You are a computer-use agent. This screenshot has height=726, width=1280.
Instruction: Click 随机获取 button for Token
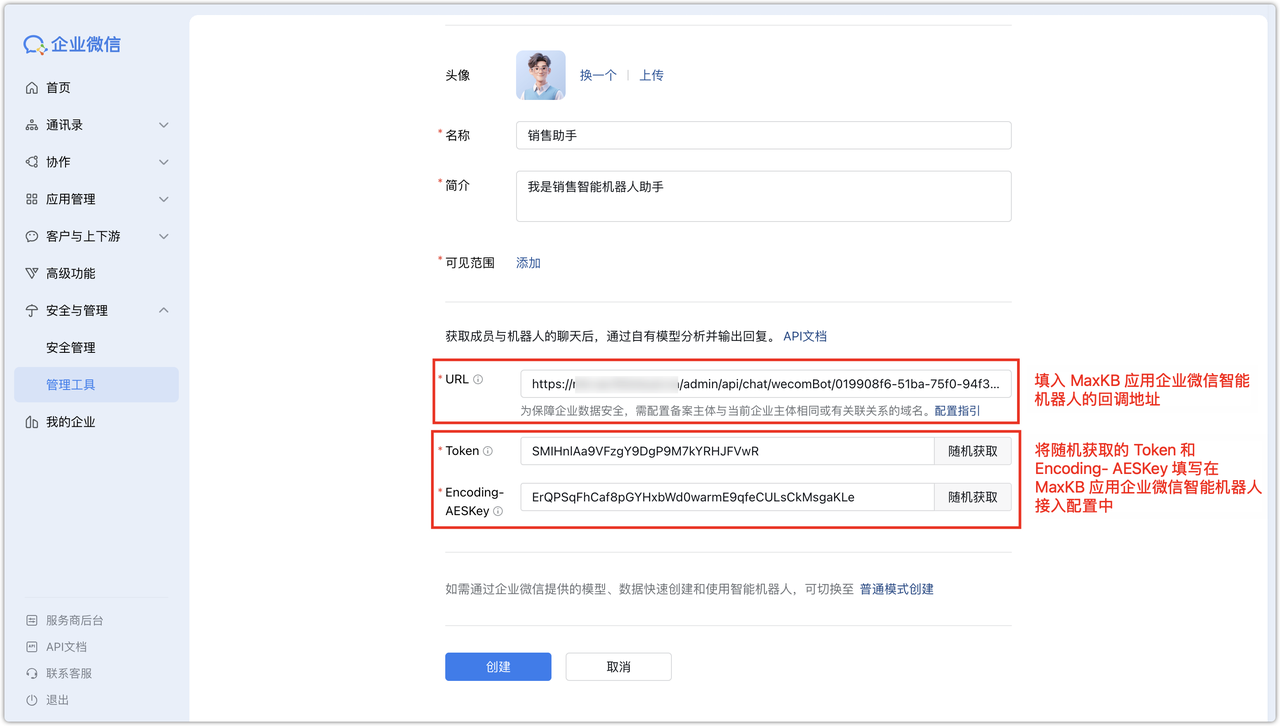point(972,451)
